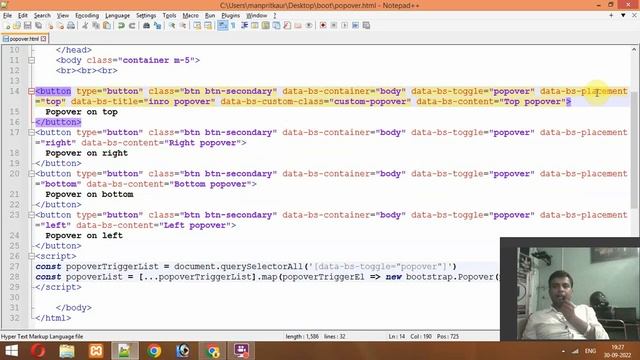Open the Search menu
640x360 pixels.
(42, 16)
